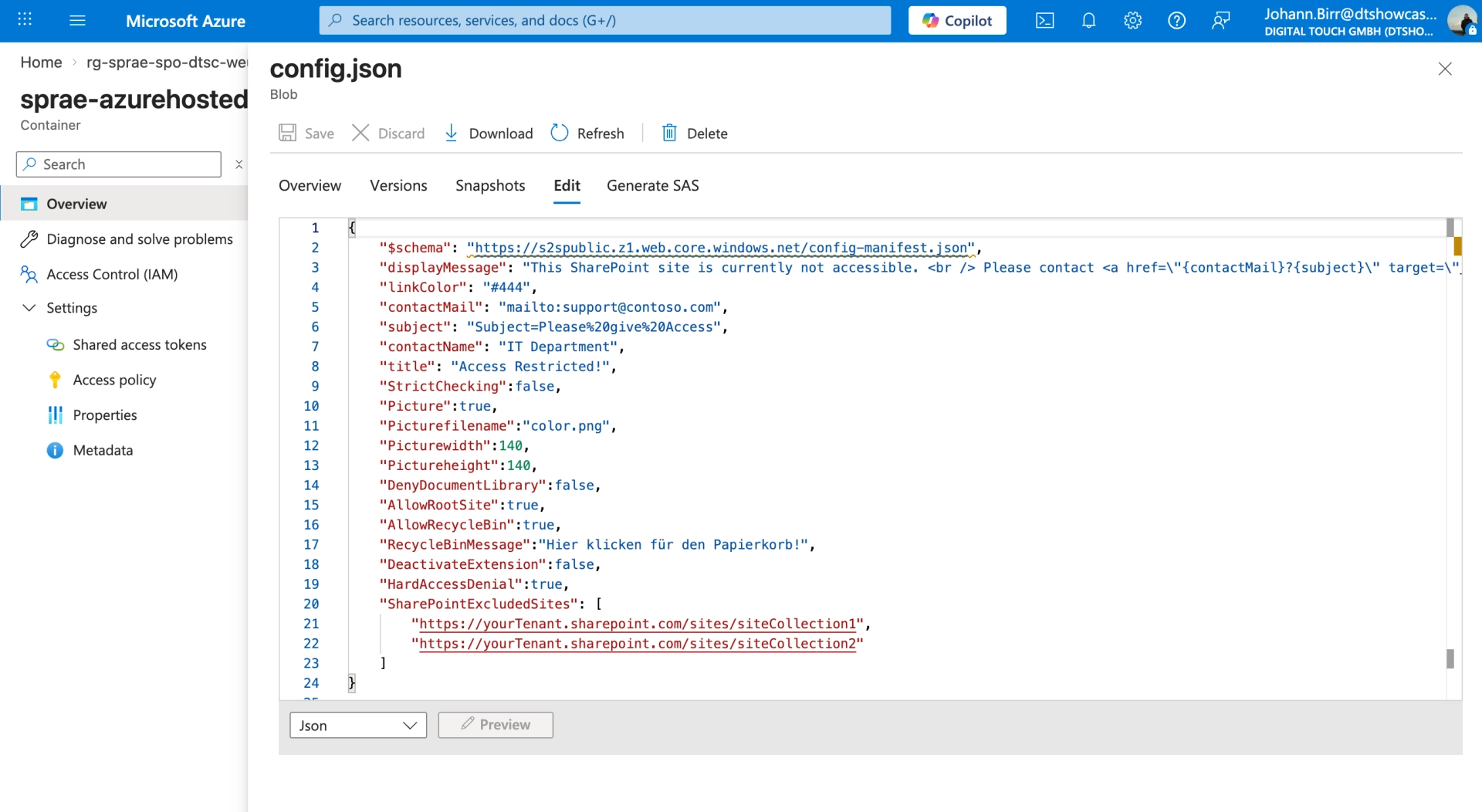
Task: Click the Microsoft Azure logo text
Action: click(x=185, y=21)
